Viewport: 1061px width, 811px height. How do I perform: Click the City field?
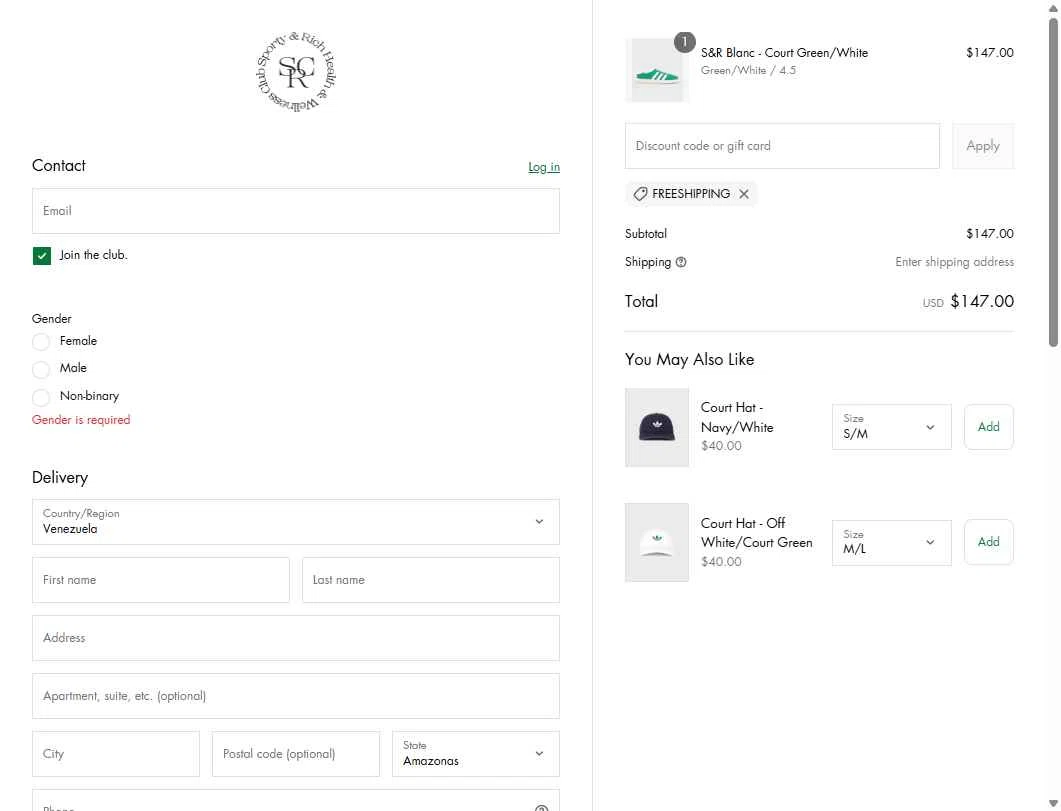click(116, 754)
